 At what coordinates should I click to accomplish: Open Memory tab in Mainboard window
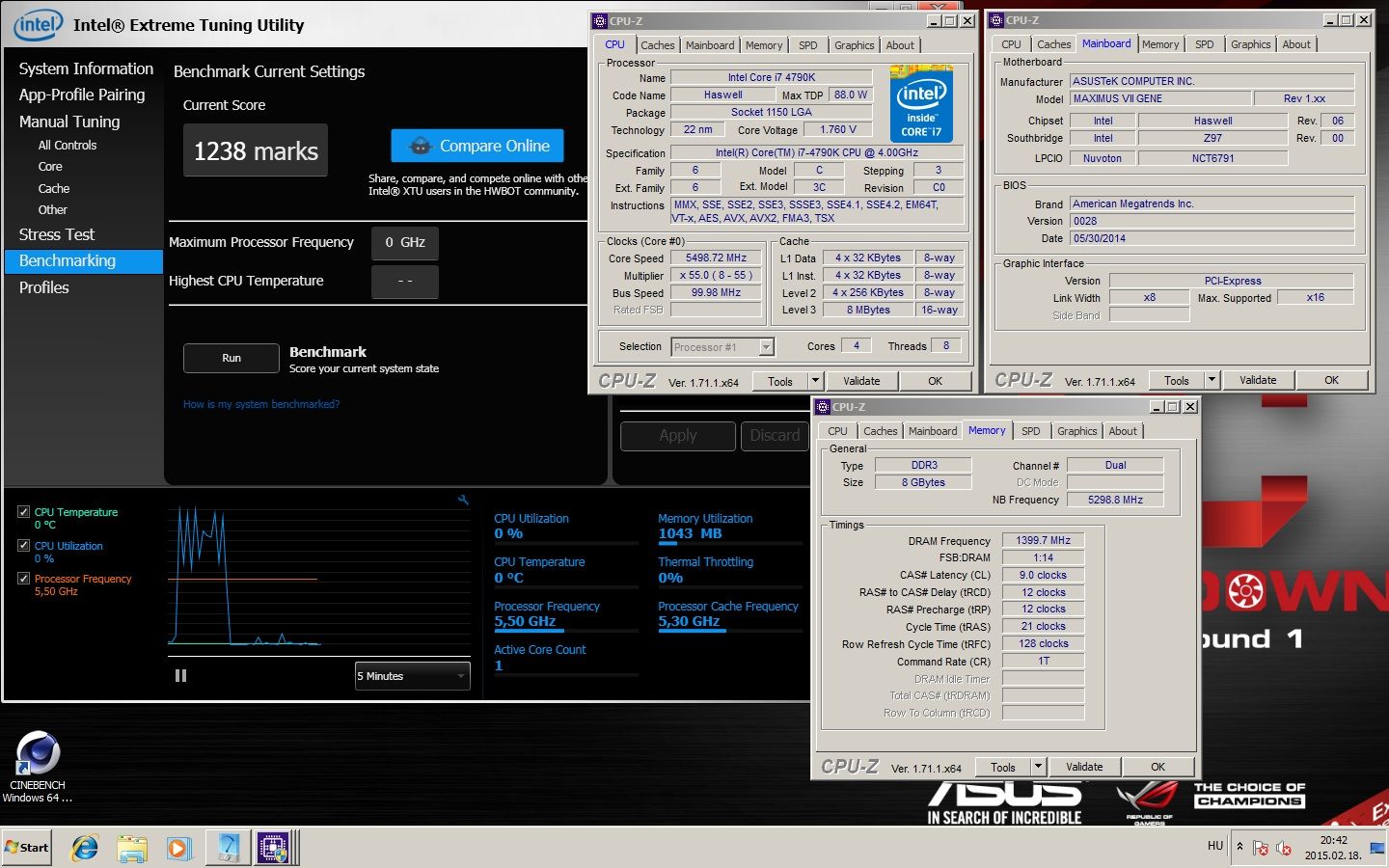tap(1160, 44)
